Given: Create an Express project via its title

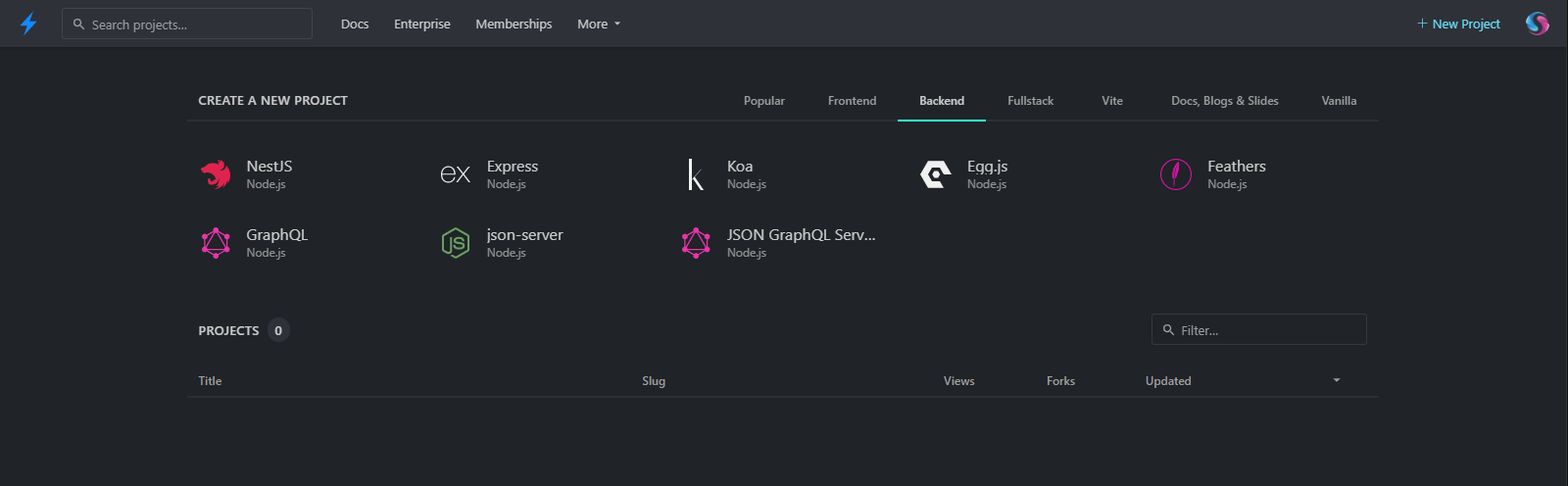Looking at the screenshot, I should (x=513, y=167).
